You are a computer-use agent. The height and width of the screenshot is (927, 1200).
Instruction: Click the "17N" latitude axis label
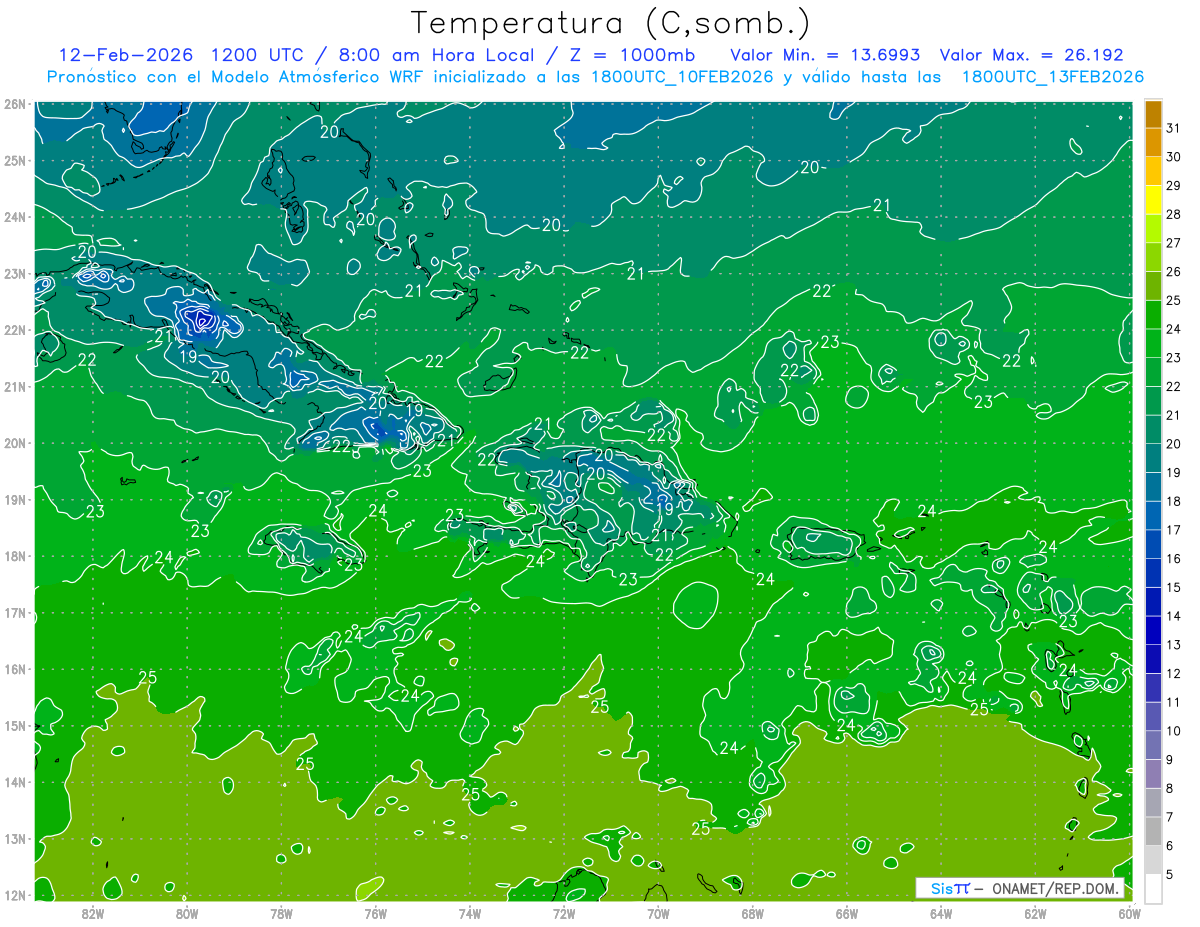[x=15, y=612]
